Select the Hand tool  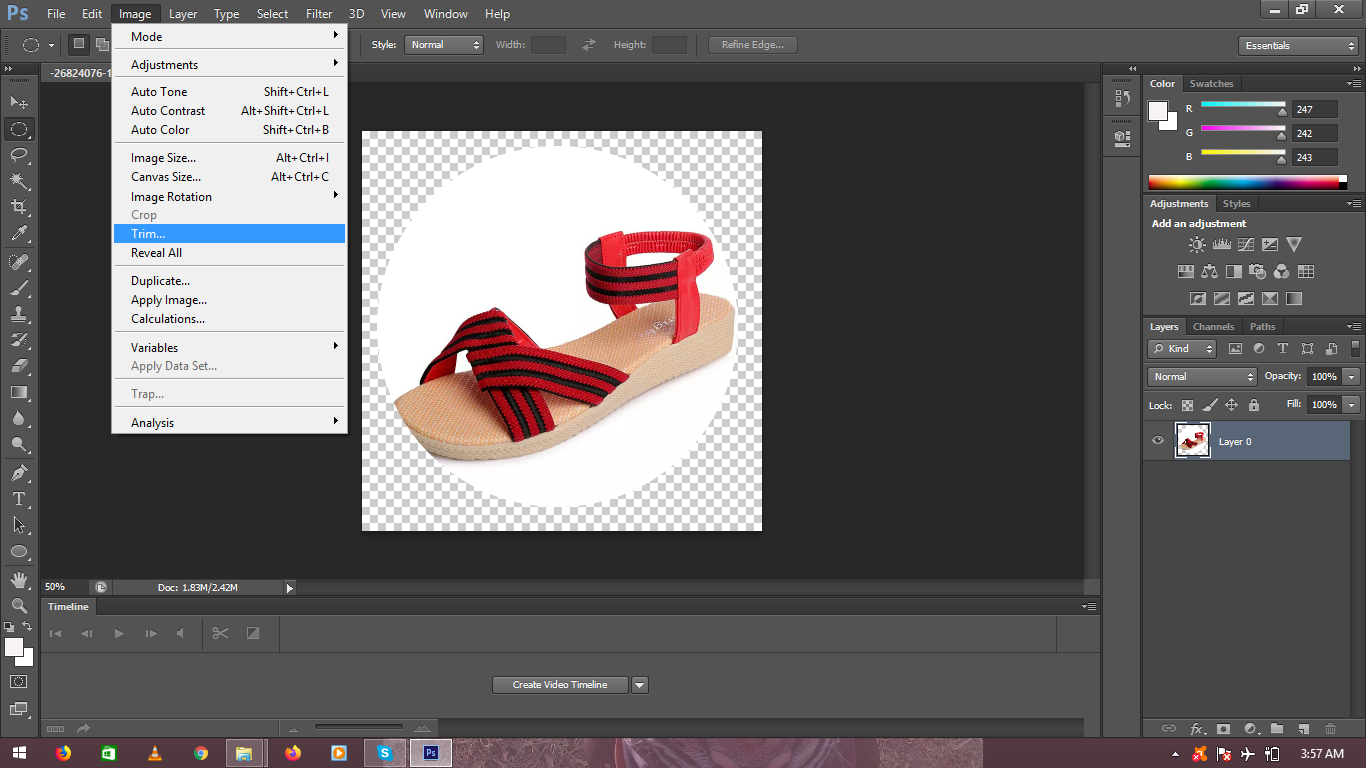point(19,580)
